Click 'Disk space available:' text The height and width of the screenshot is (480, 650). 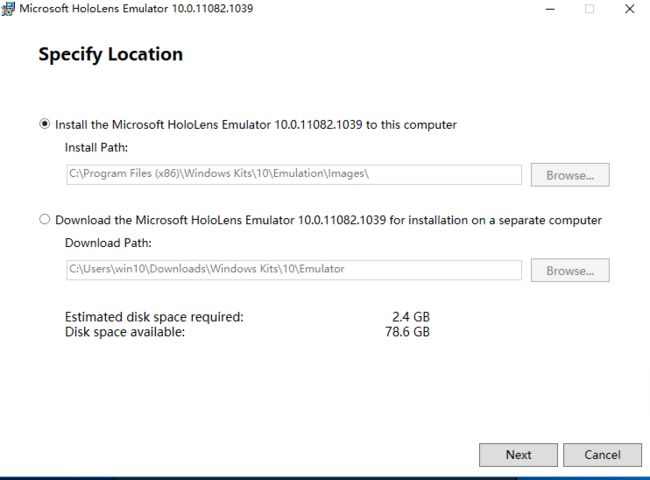125,332
